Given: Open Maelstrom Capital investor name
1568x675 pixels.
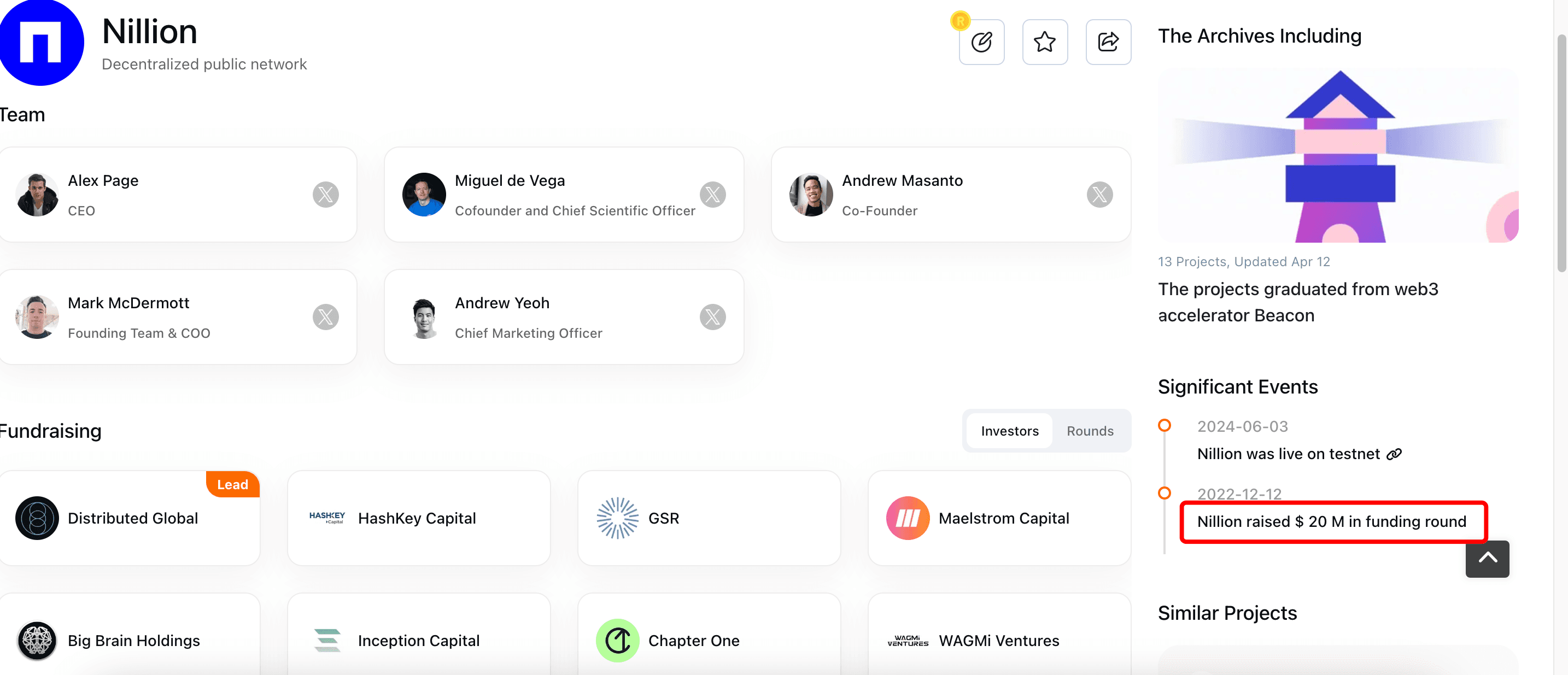Looking at the screenshot, I should click(x=1004, y=518).
